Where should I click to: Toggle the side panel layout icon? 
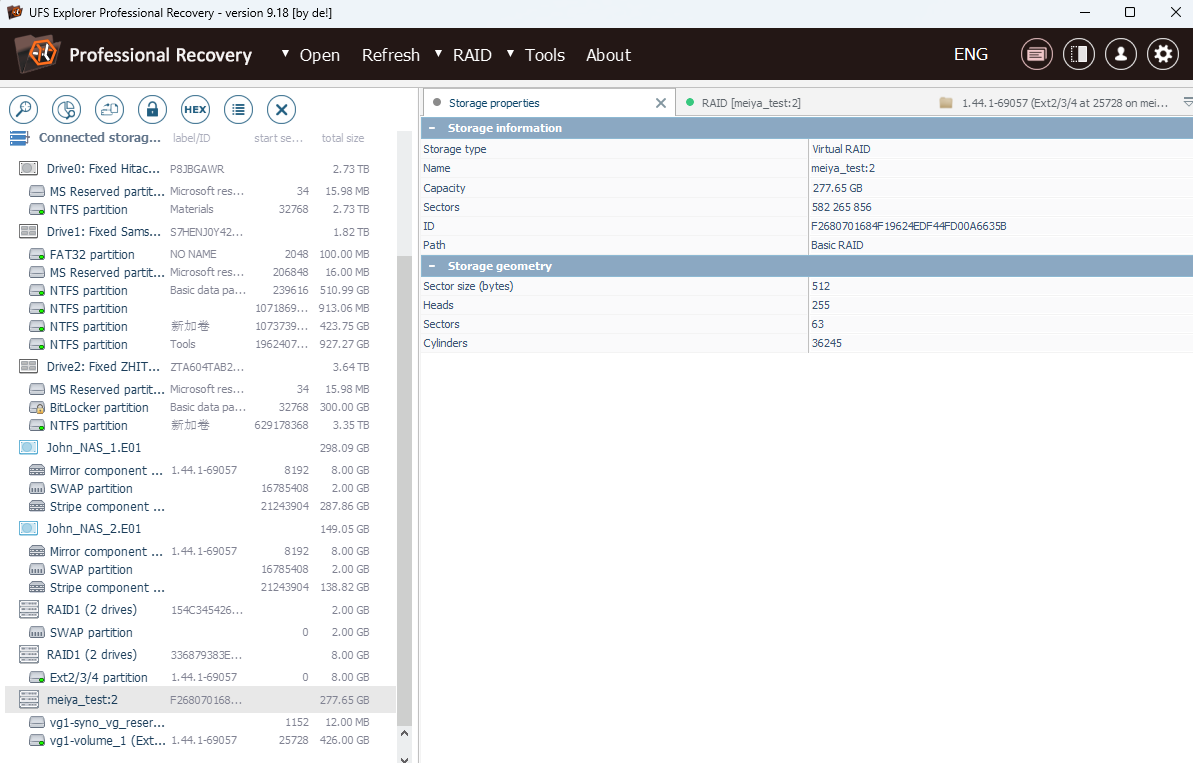(x=1078, y=54)
